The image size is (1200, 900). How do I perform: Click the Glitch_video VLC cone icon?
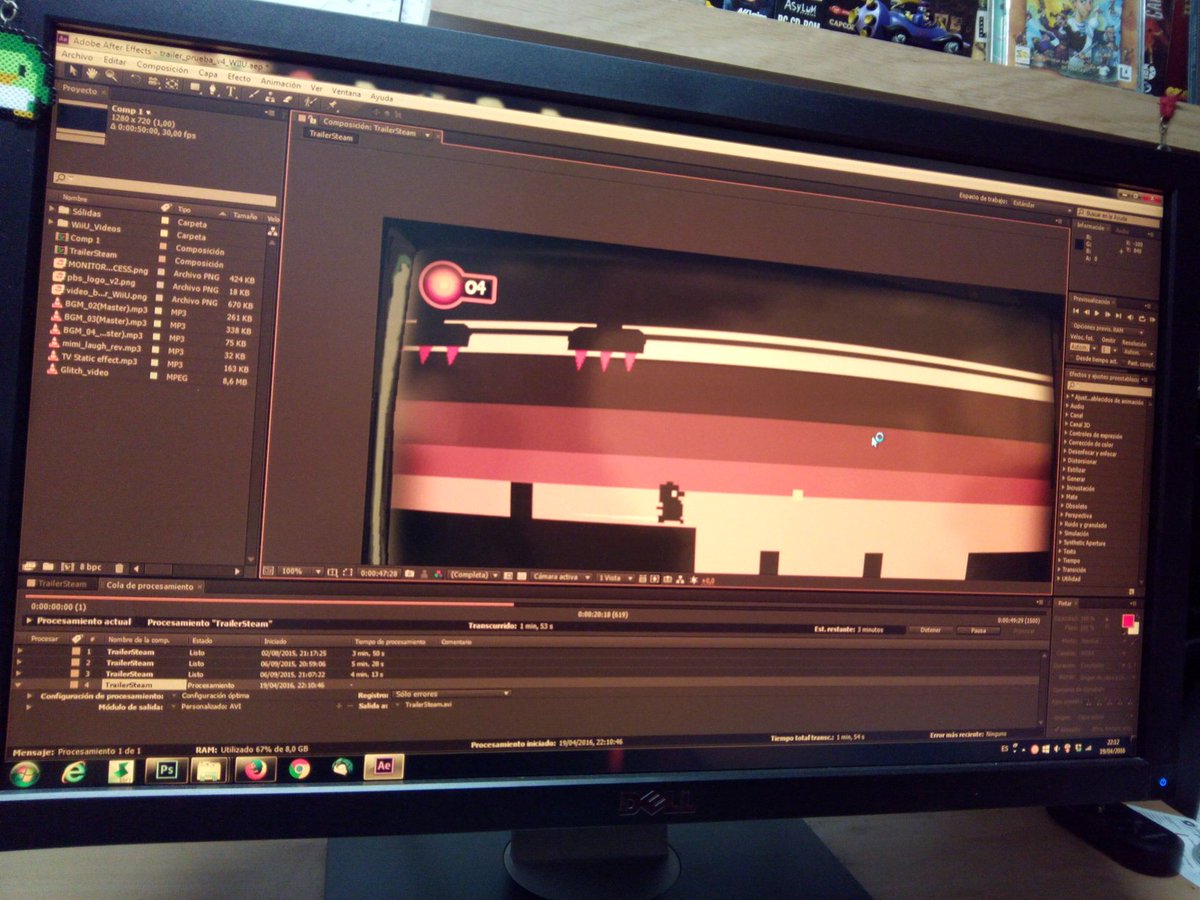(x=52, y=369)
